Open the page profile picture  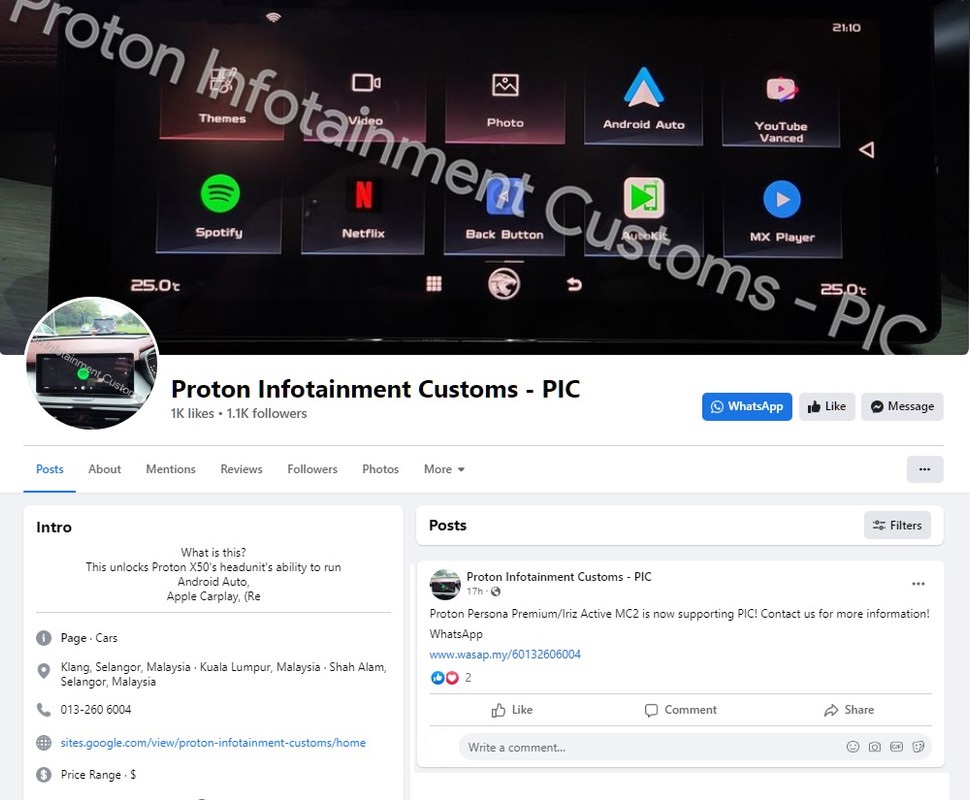point(92,364)
